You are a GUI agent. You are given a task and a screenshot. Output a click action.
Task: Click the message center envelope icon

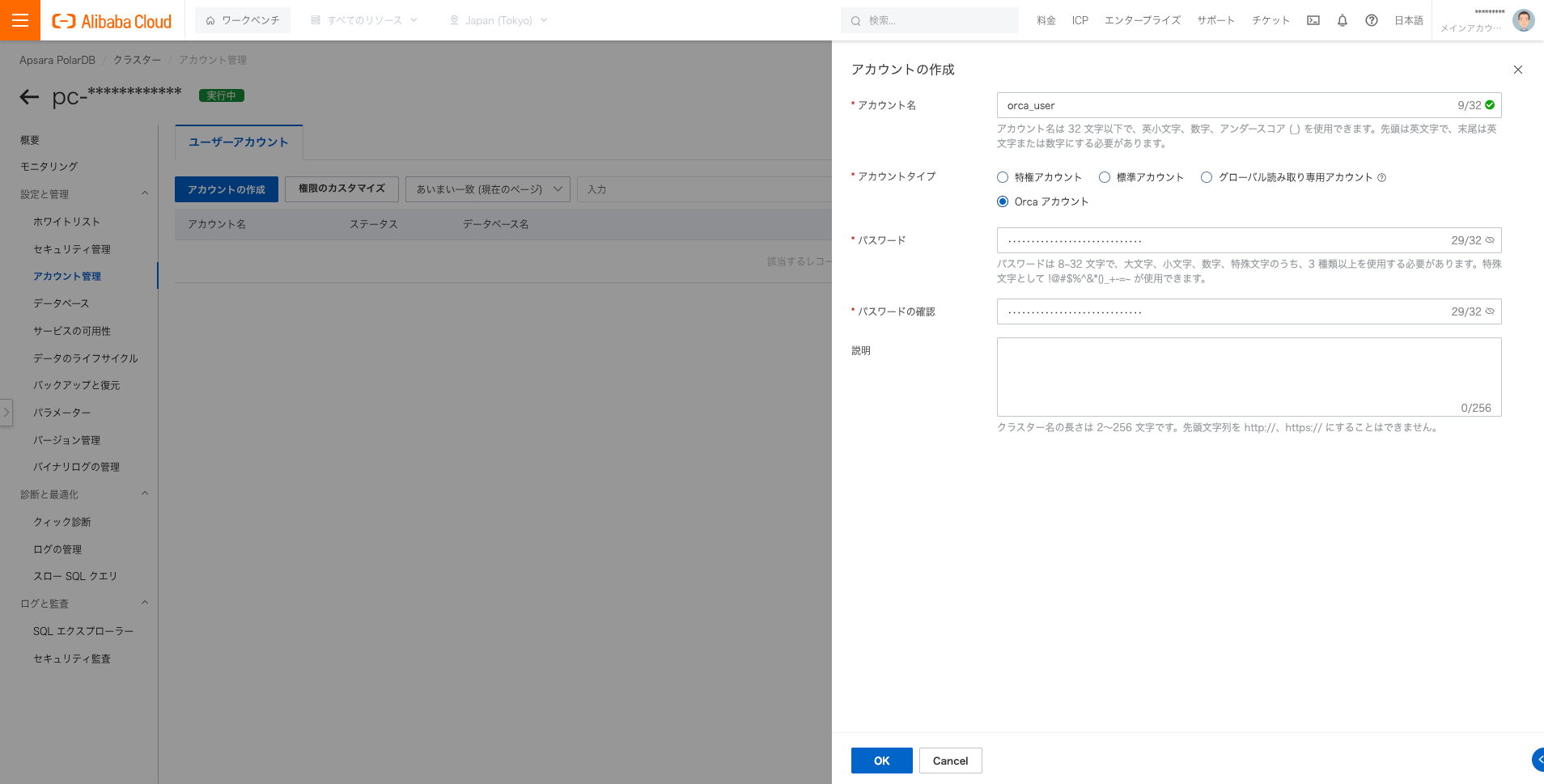point(1313,20)
